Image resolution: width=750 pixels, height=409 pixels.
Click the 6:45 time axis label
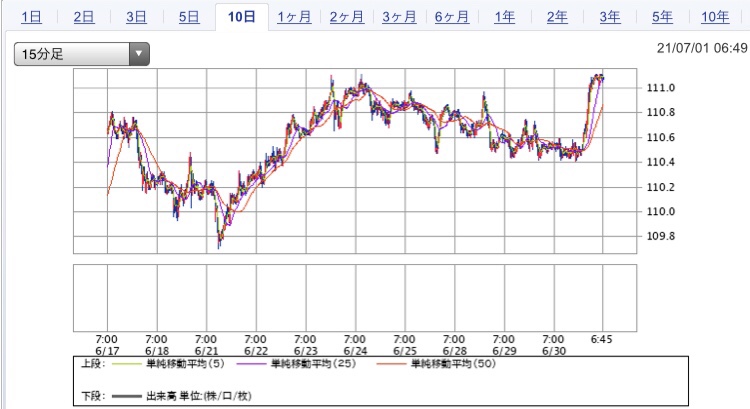coord(602,339)
